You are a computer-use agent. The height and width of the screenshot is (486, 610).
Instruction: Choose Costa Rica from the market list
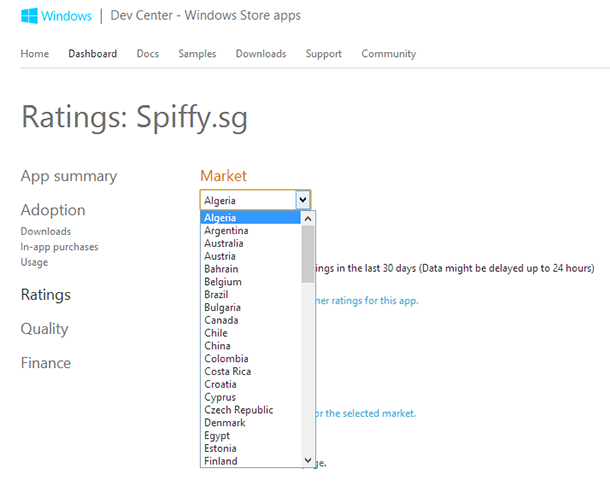251,372
